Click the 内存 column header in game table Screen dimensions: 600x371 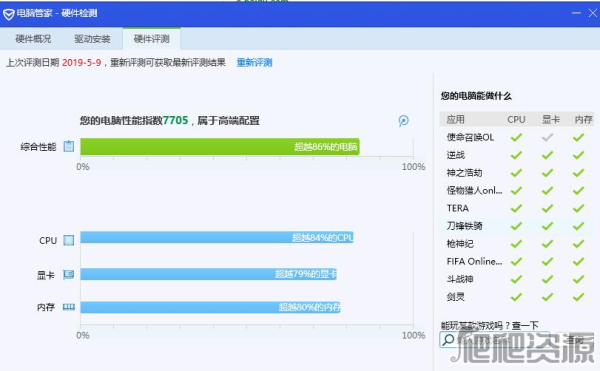tap(584, 119)
